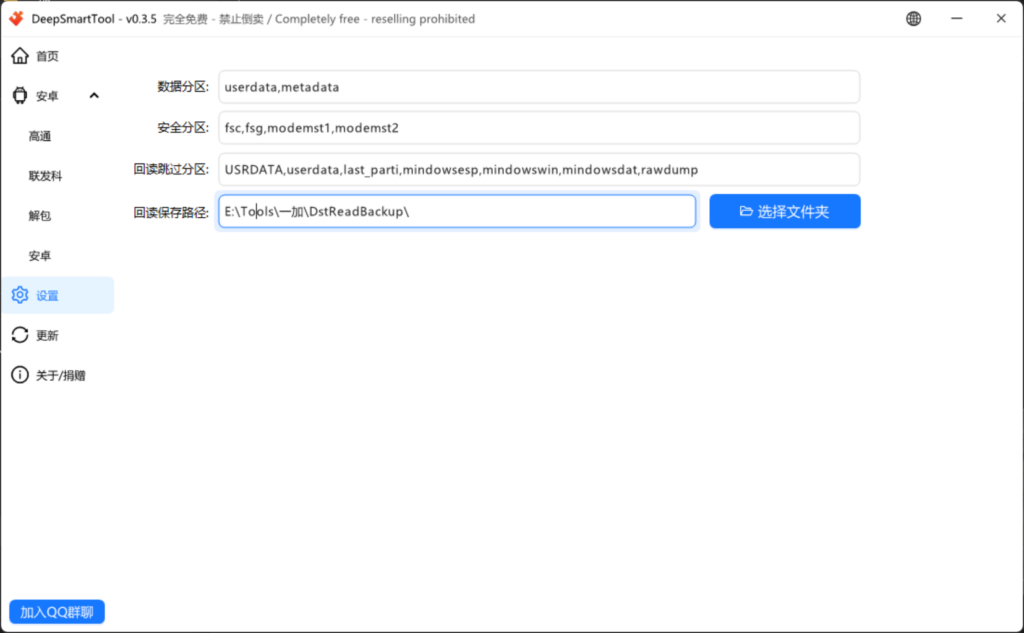
Task: Click the home icon in sidebar
Action: pos(19,56)
